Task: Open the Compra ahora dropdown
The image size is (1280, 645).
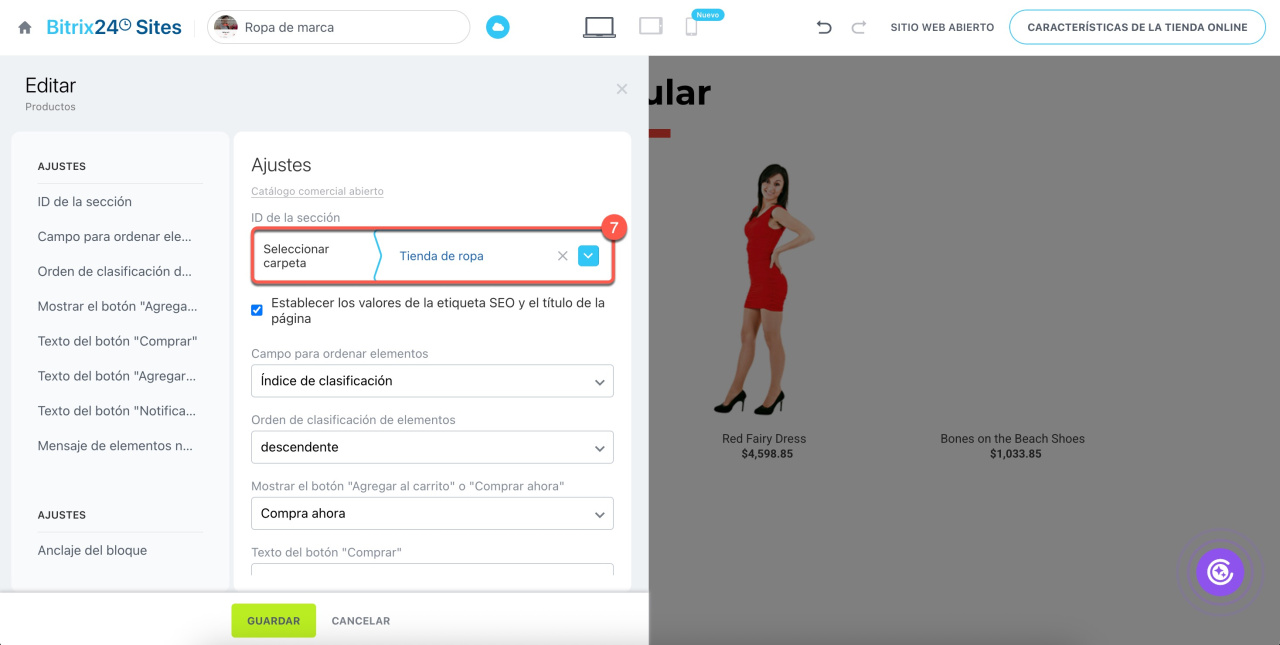Action: (x=432, y=514)
